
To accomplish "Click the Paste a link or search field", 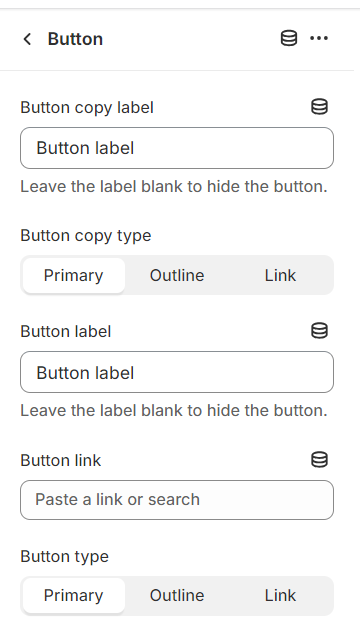I will 177,500.
